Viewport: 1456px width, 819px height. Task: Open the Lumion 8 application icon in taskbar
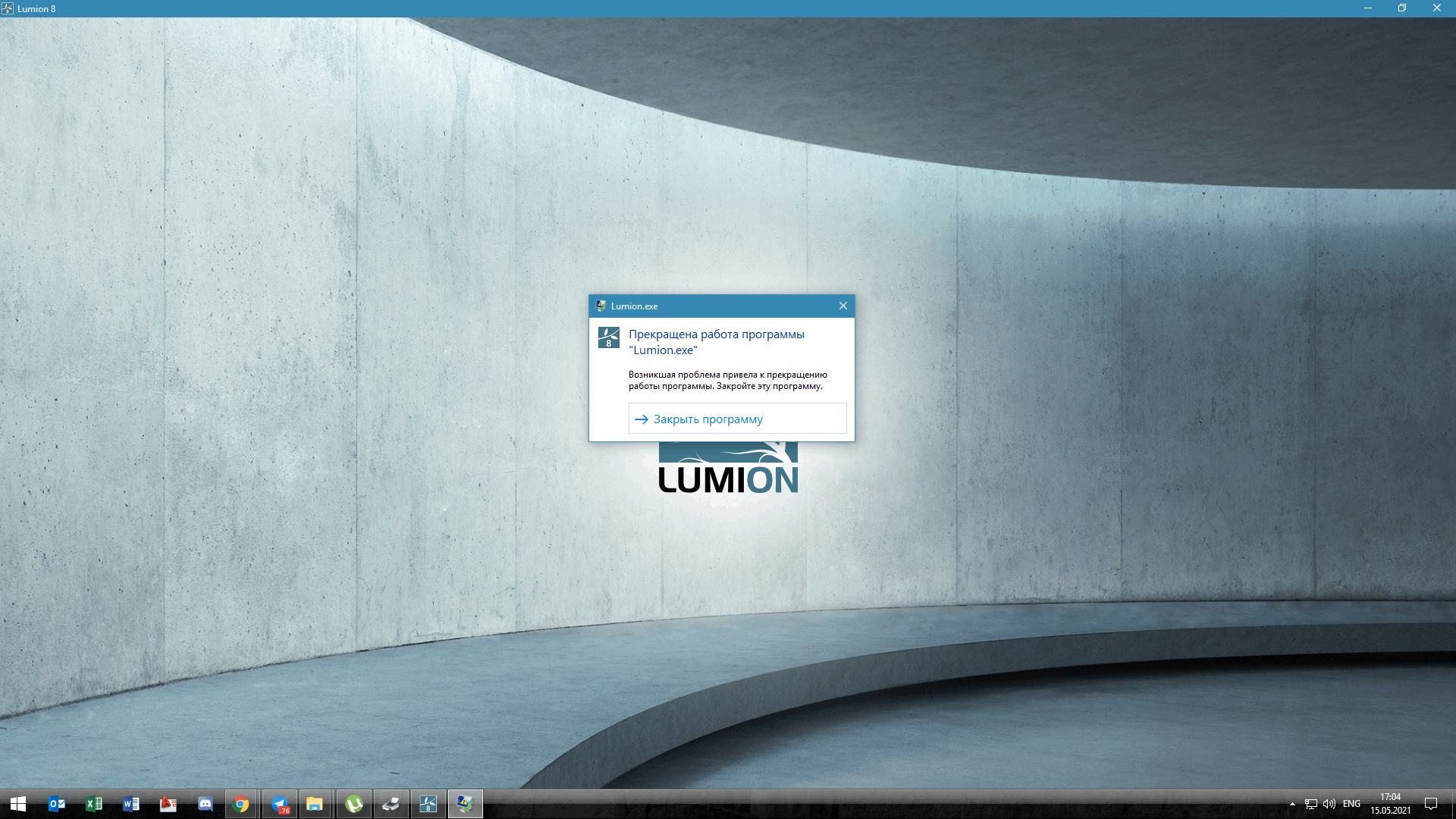[427, 803]
